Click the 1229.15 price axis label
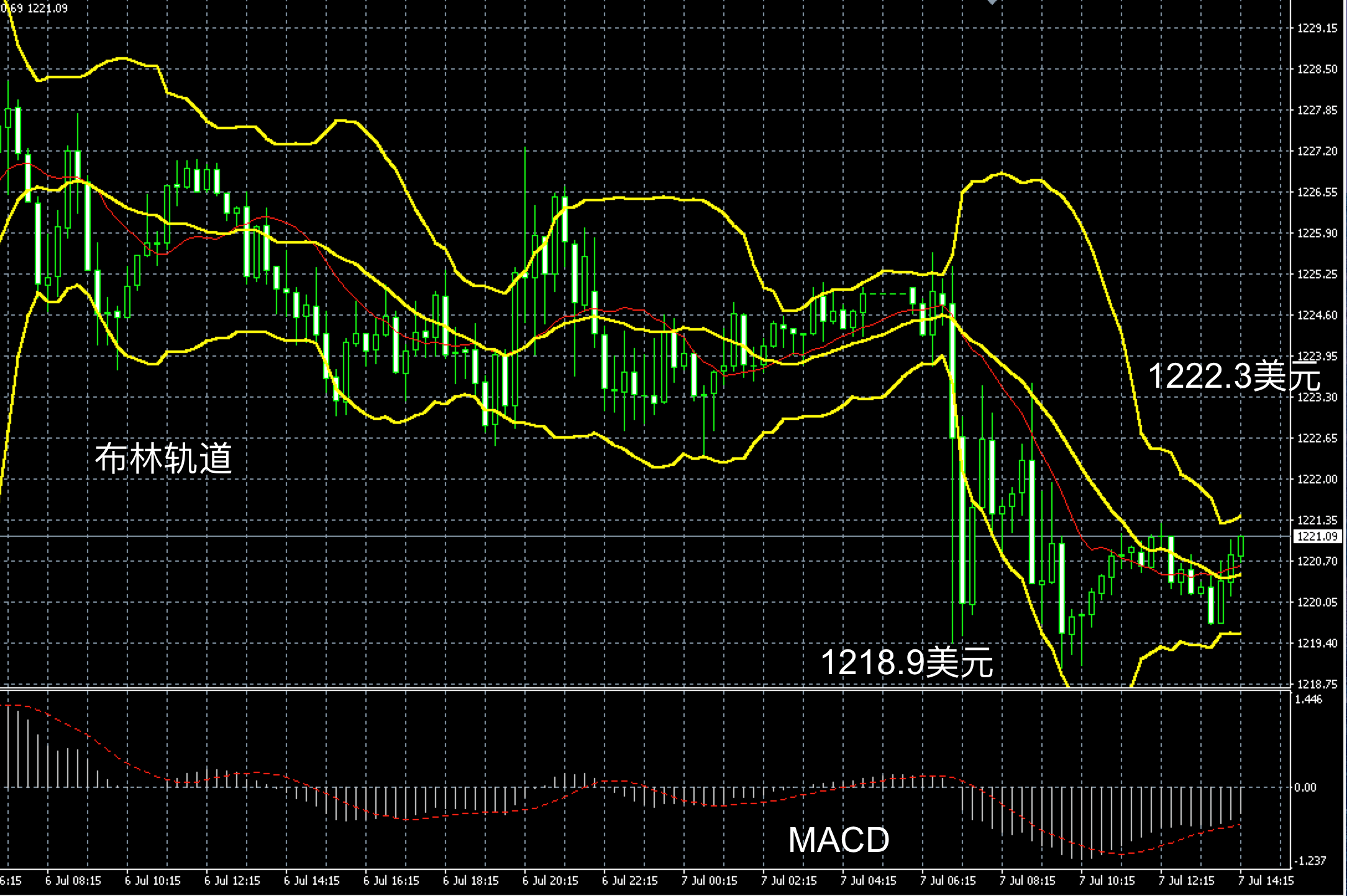The height and width of the screenshot is (896, 1347). tap(1317, 29)
